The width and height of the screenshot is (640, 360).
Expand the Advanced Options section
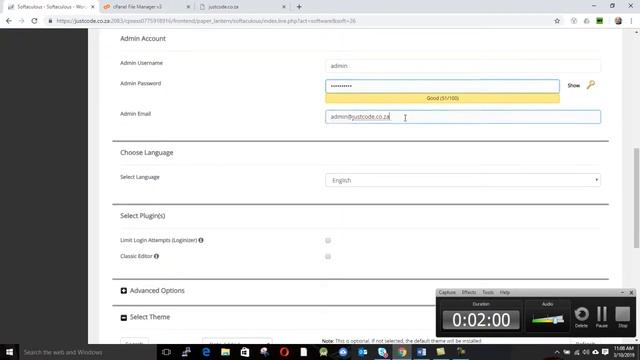coord(124,291)
